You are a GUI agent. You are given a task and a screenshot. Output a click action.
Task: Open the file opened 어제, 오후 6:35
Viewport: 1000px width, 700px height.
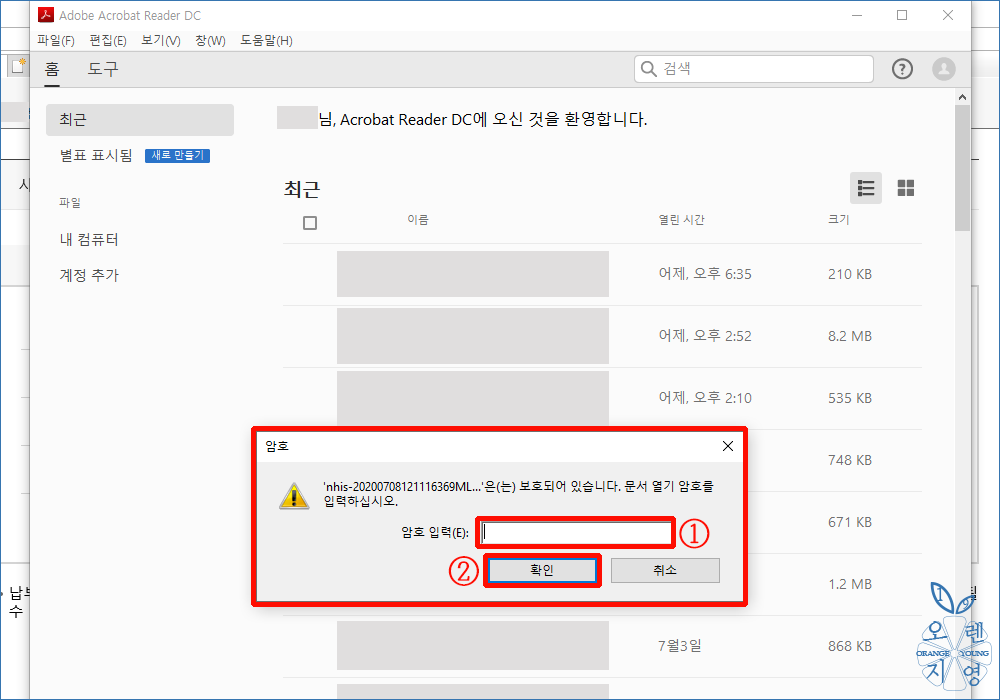[x=602, y=274]
